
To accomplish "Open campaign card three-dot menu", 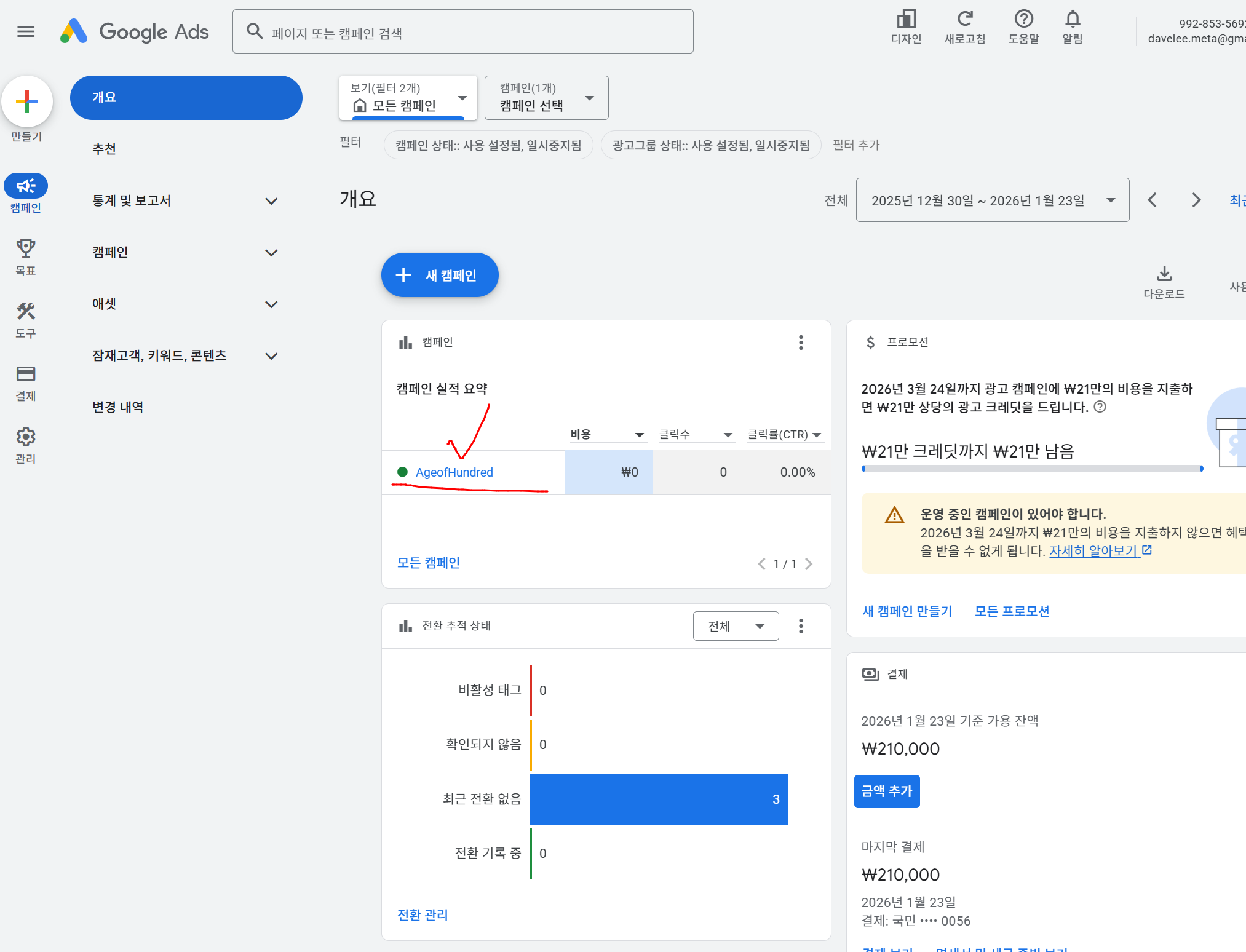I will tap(801, 343).
